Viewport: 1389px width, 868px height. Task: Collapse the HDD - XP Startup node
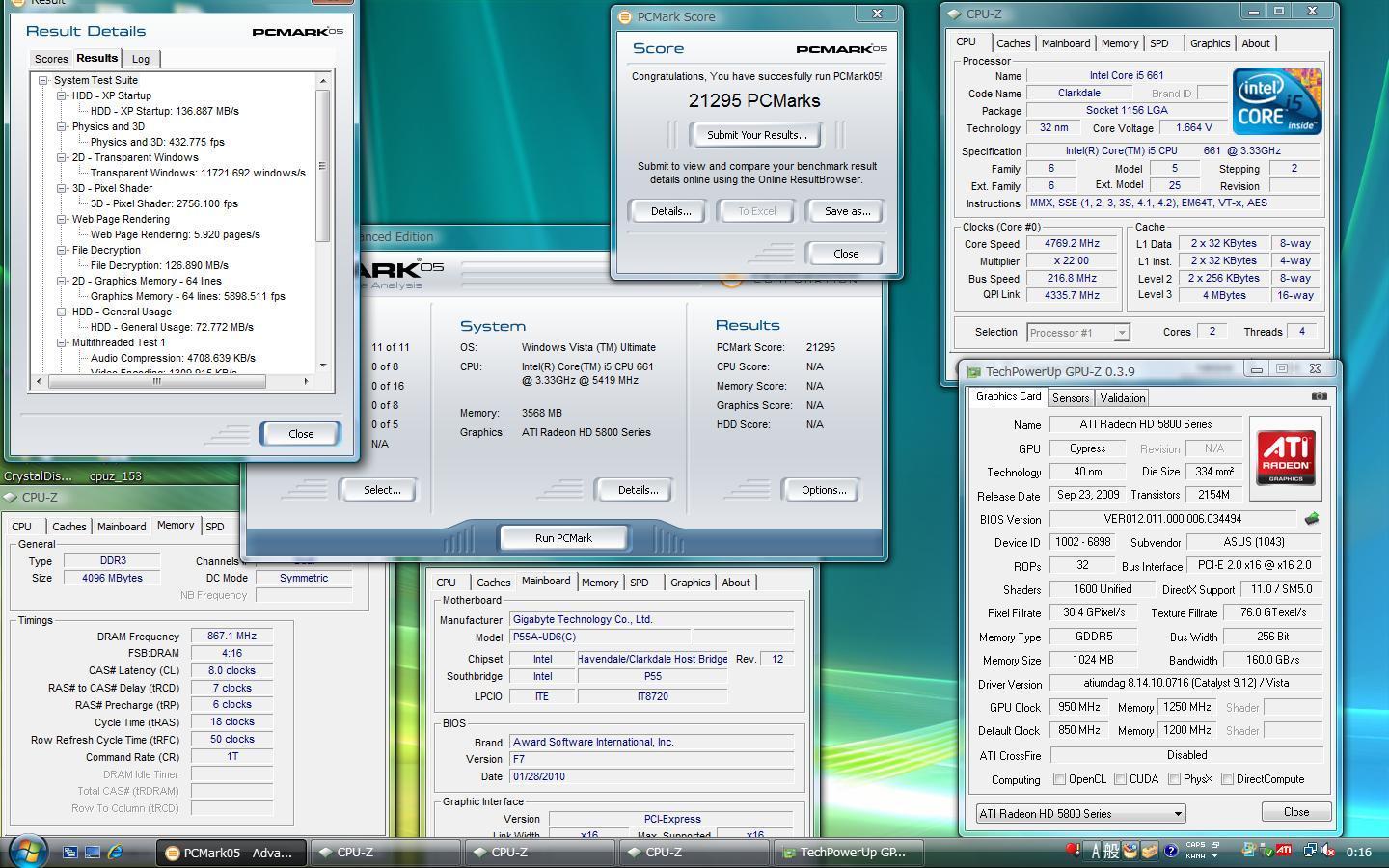62,95
